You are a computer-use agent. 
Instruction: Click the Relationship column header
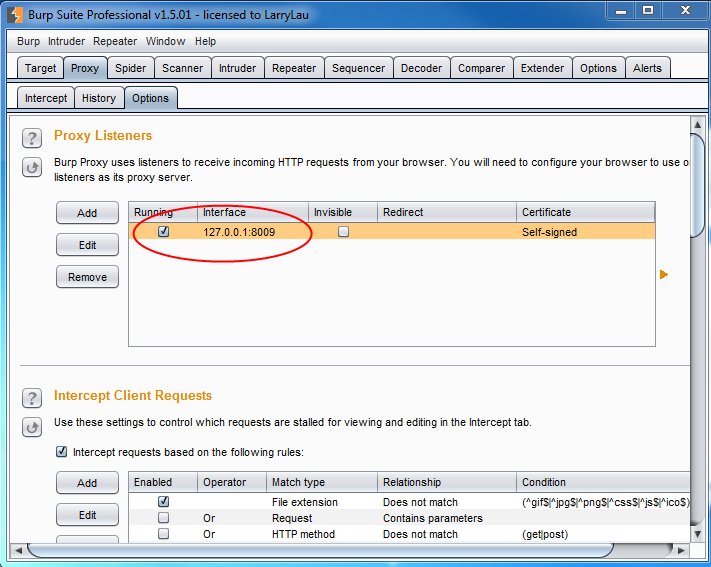pos(447,482)
